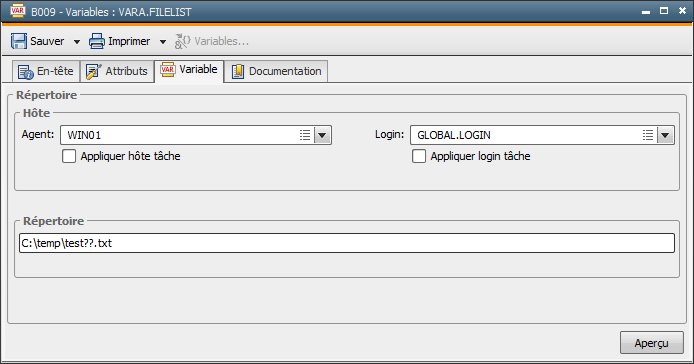
Task: Expand the Sauver dropdown arrow
Action: click(x=77, y=42)
